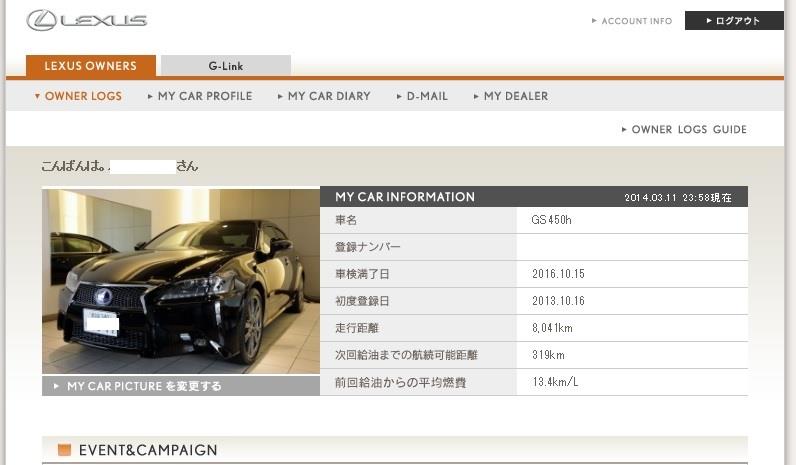Click the 登録ナンバー label
This screenshot has width=796, height=465.
point(368,247)
